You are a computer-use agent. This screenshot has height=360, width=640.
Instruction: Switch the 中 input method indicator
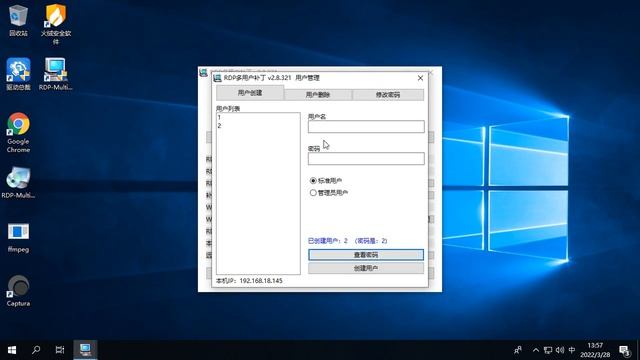[x=572, y=350]
